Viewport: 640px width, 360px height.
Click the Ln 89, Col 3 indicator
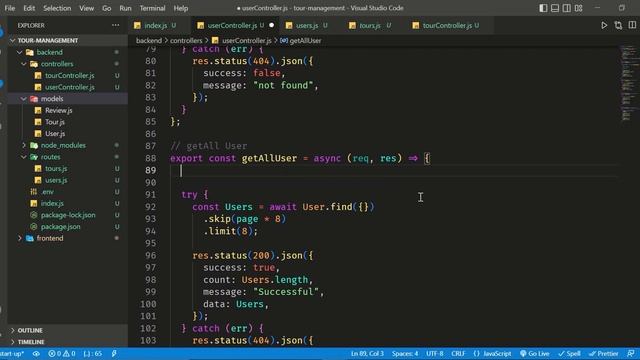367,354
